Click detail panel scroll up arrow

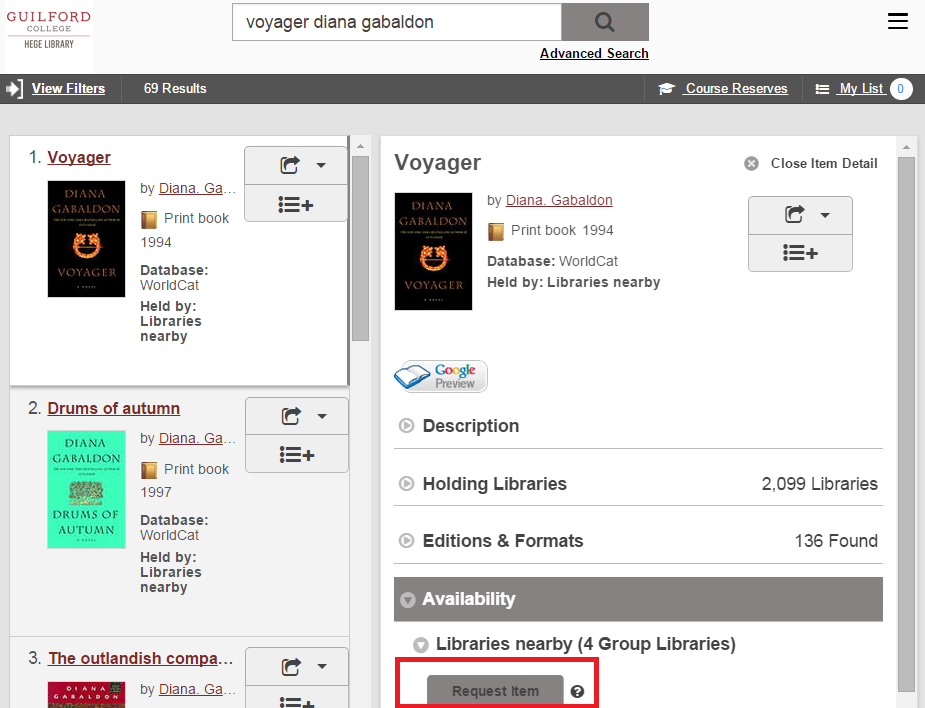tap(907, 147)
